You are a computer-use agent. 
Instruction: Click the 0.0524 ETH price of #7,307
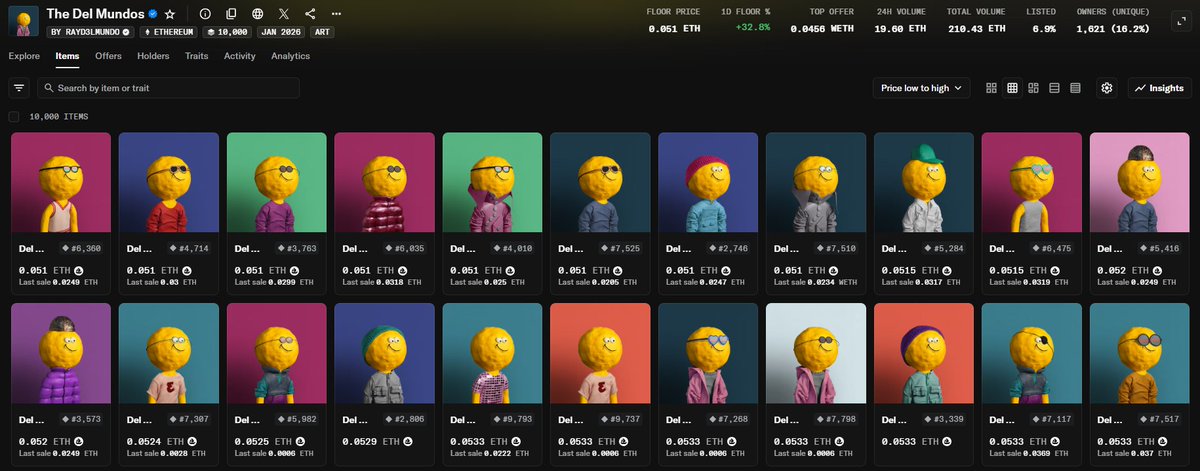[x=154, y=441]
